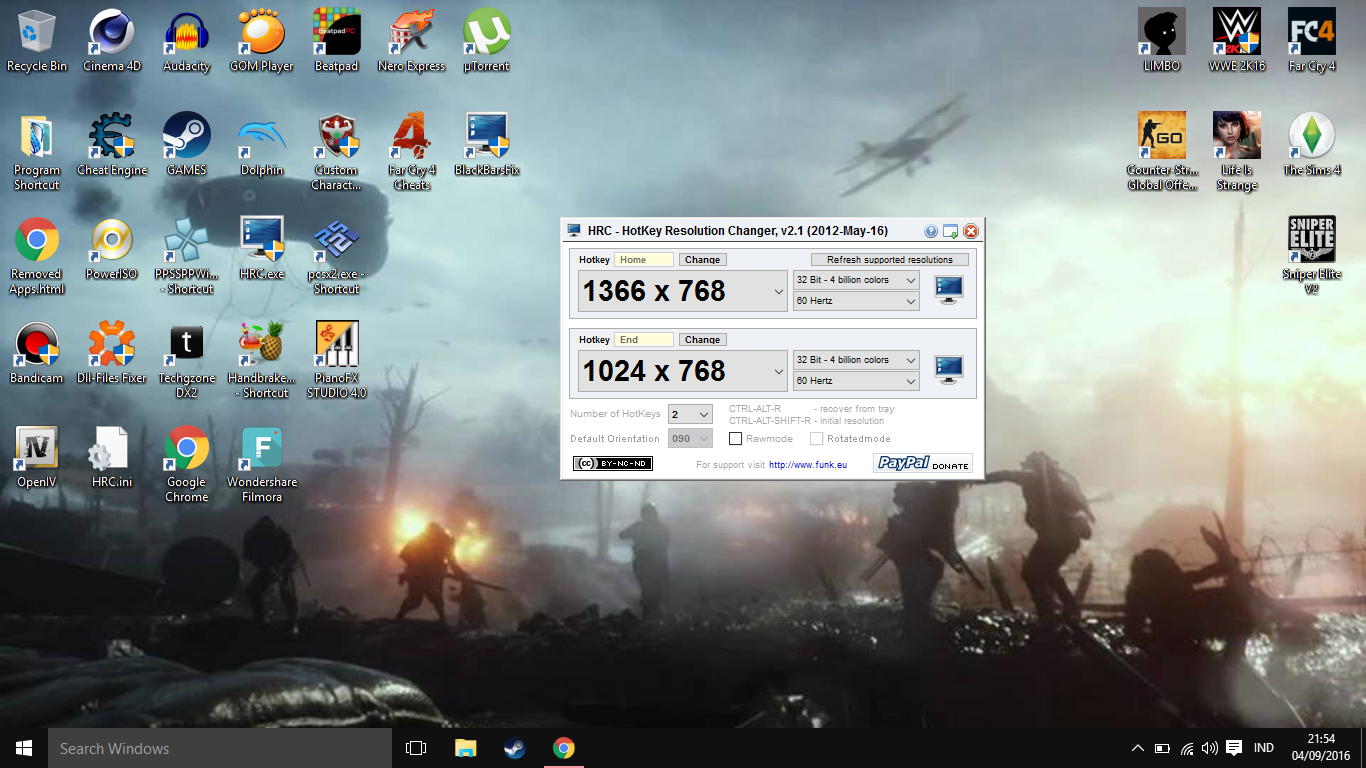Image resolution: width=1366 pixels, height=768 pixels.
Task: Select the pcsx2.exe shortcut icon
Action: pos(336,256)
